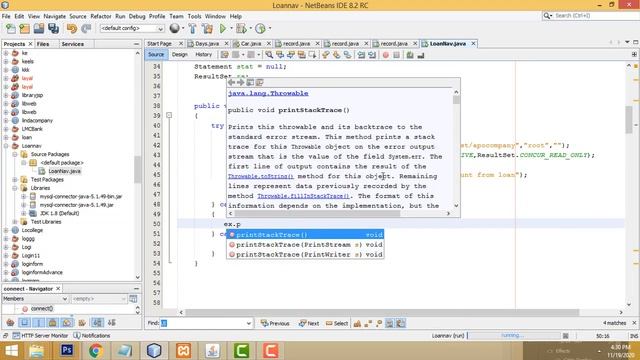Open File Explorer from the taskbar

(37, 350)
